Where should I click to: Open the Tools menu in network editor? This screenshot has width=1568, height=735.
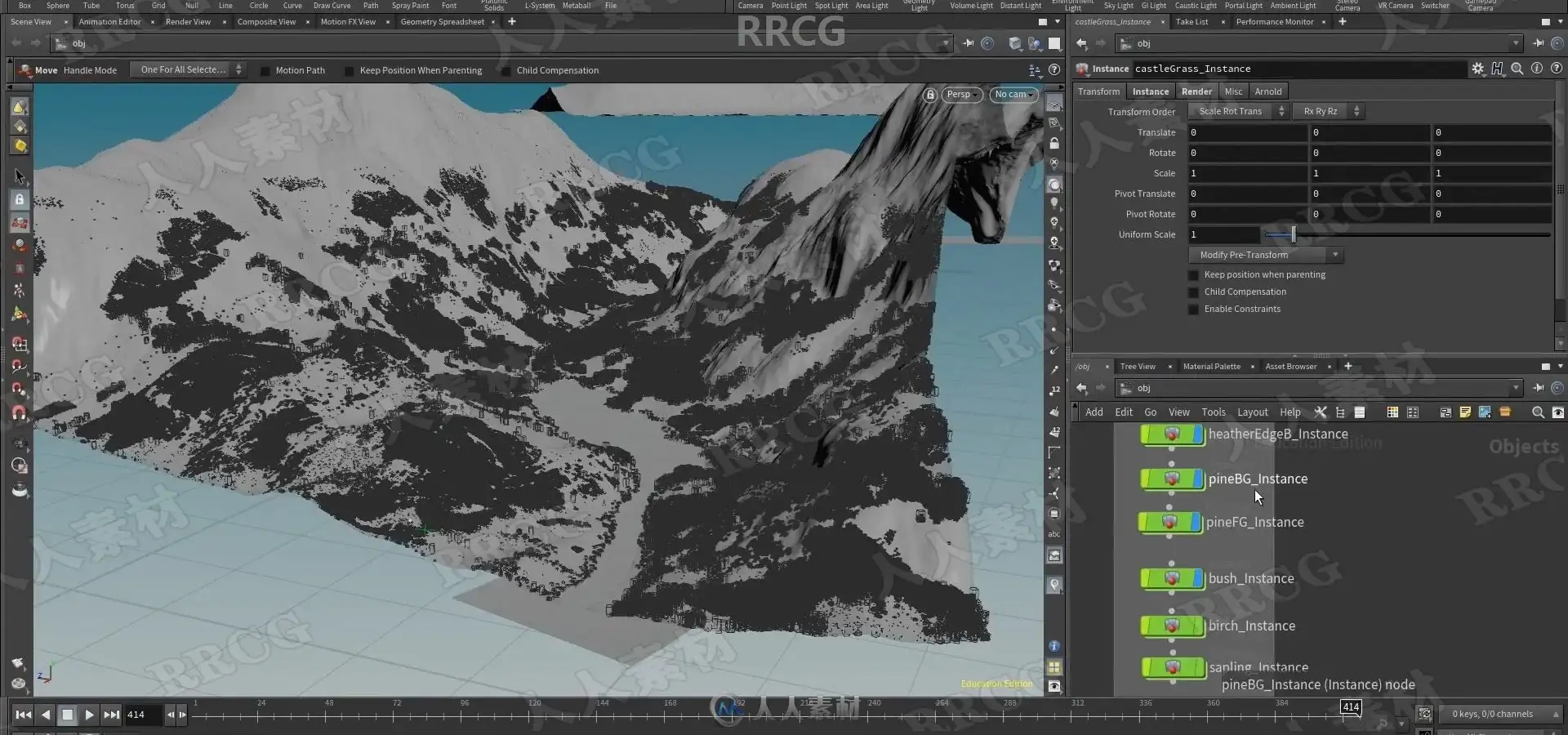point(1213,412)
